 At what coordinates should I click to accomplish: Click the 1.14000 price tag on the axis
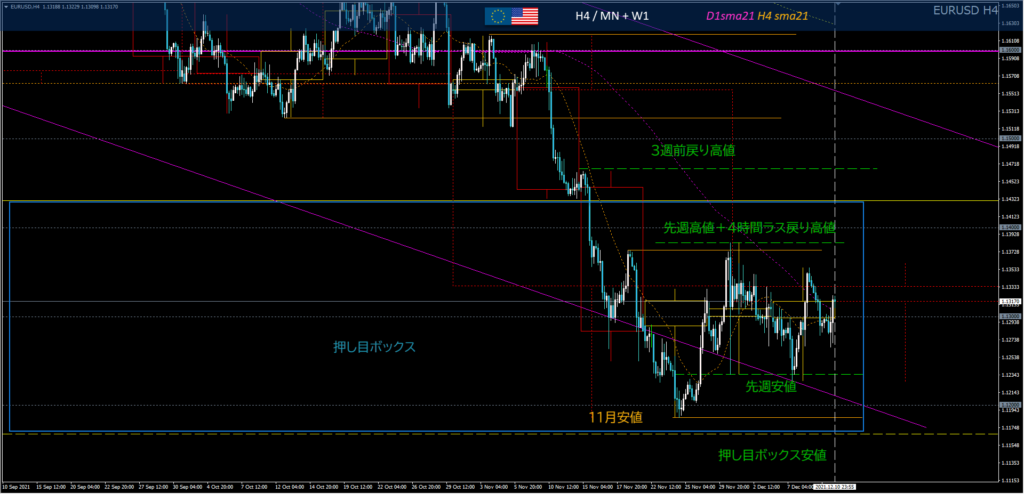1010,227
